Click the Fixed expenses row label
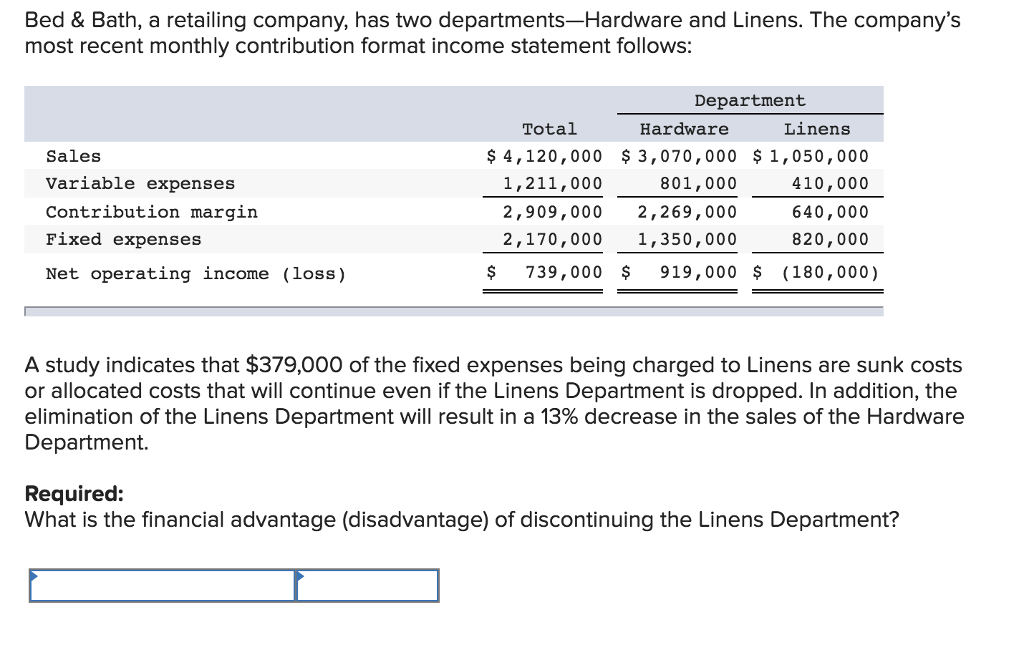Viewport: 1024px width, 660px height. [x=123, y=240]
